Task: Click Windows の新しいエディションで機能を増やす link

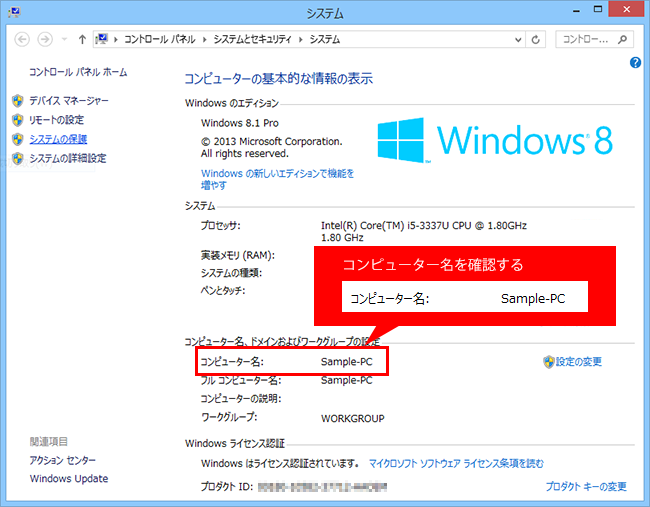Action: tap(277, 179)
